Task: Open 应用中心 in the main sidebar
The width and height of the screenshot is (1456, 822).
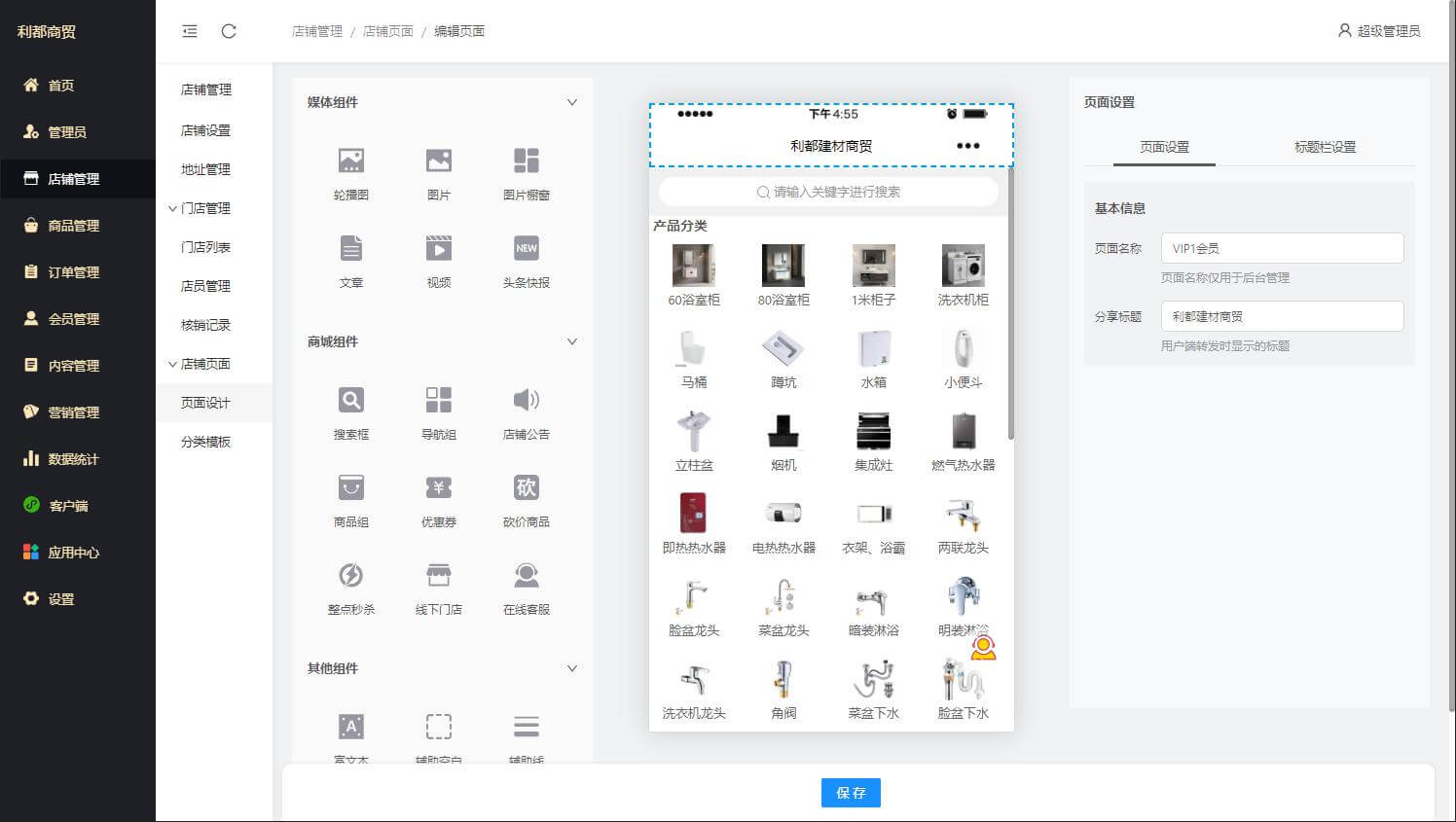Action: pos(78,553)
